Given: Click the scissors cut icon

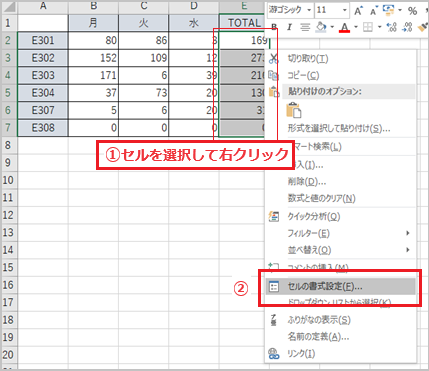Looking at the screenshot, I should tap(274, 59).
